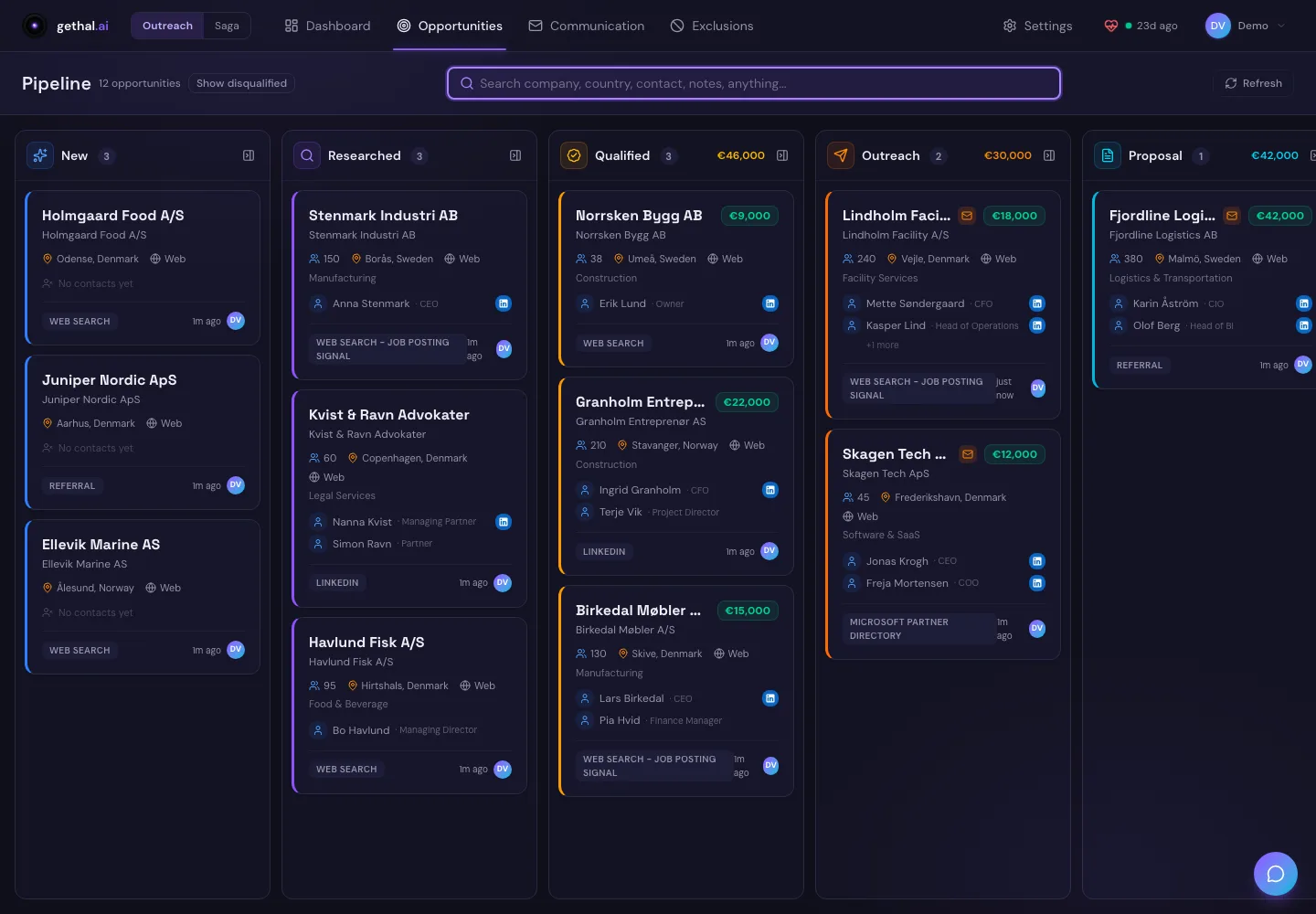Collapse the Qualified column
Screen dimensions: 1316x914
[x=782, y=155]
